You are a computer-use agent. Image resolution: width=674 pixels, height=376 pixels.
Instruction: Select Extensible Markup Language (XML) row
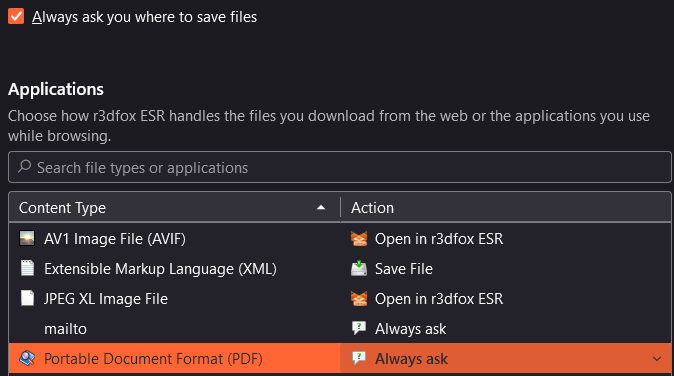[x=340, y=269]
